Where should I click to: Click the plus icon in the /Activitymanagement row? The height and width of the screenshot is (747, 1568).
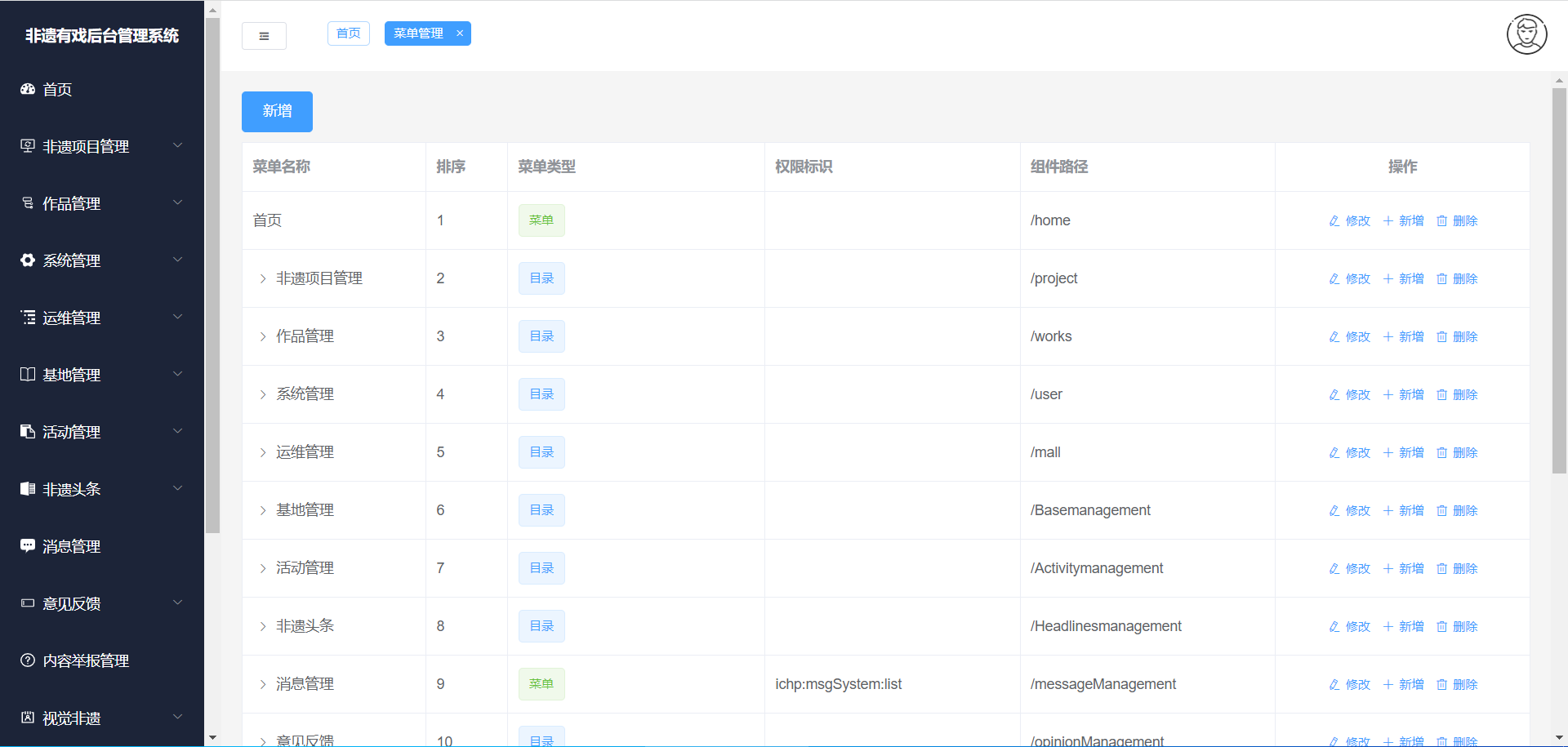[1388, 569]
